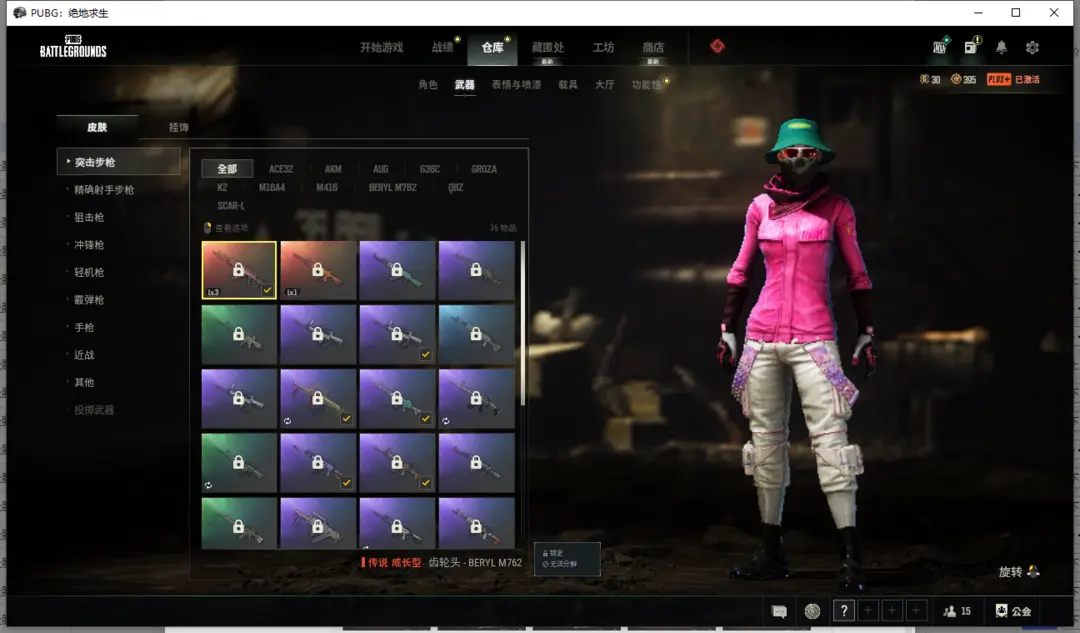Viewport: 1080px width, 633px height.
Task: Open the notifications bell
Action: pos(1001,47)
